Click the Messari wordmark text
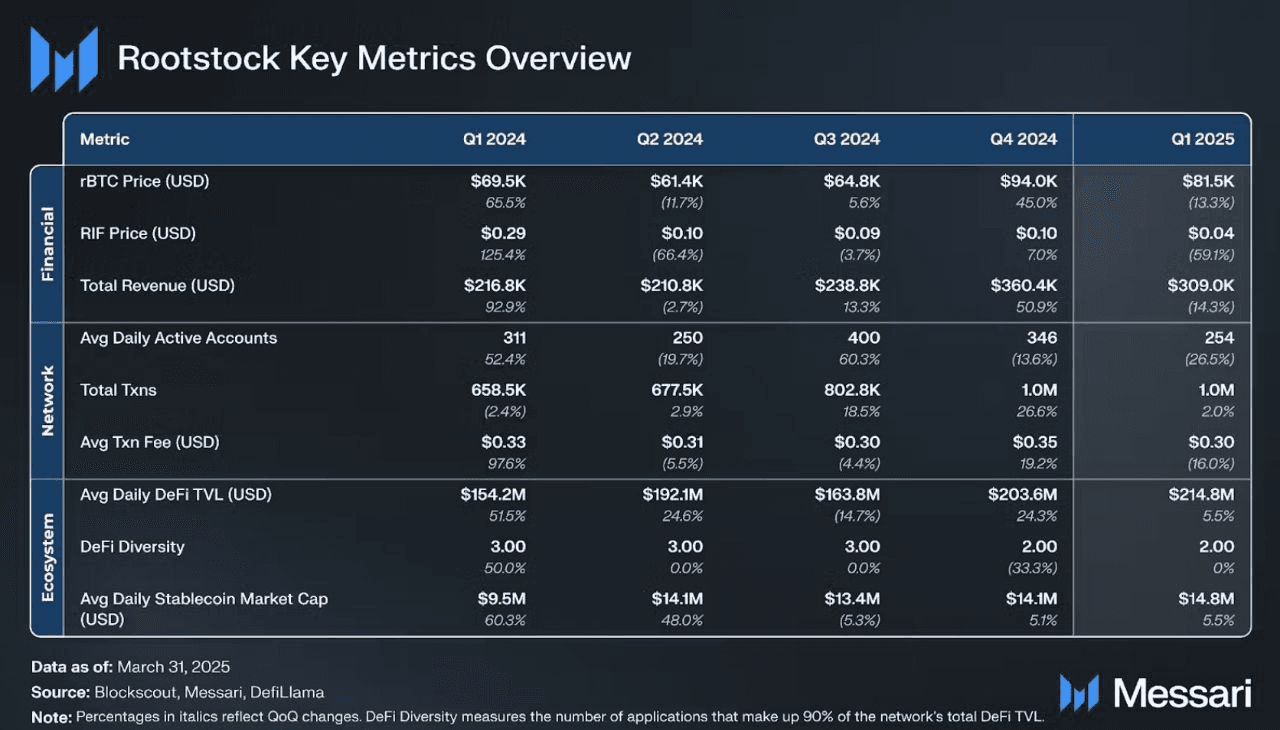 [x=1181, y=693]
